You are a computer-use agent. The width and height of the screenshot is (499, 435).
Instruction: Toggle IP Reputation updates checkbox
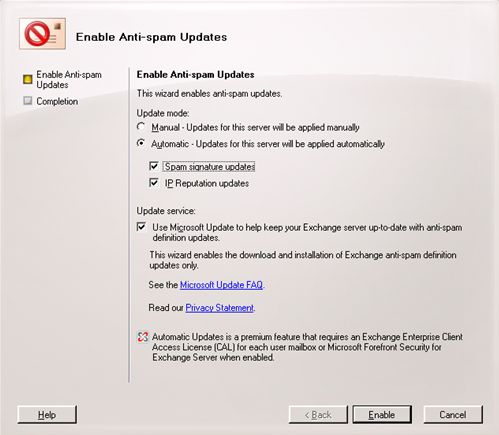point(154,183)
